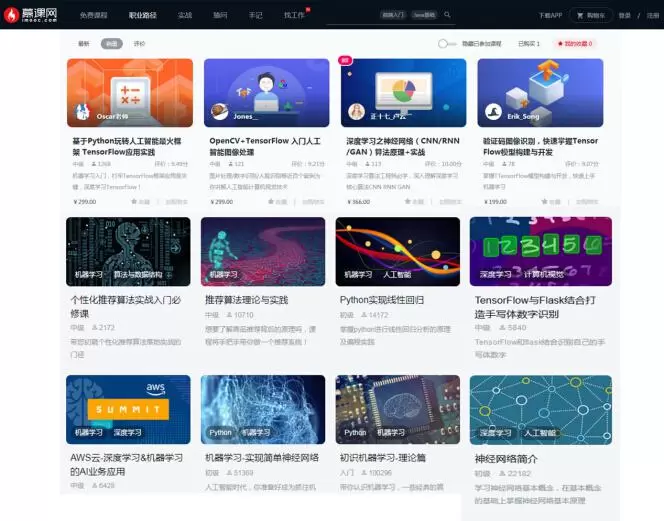Click the search magnifier icon
The height and width of the screenshot is (521, 664).
click(447, 16)
